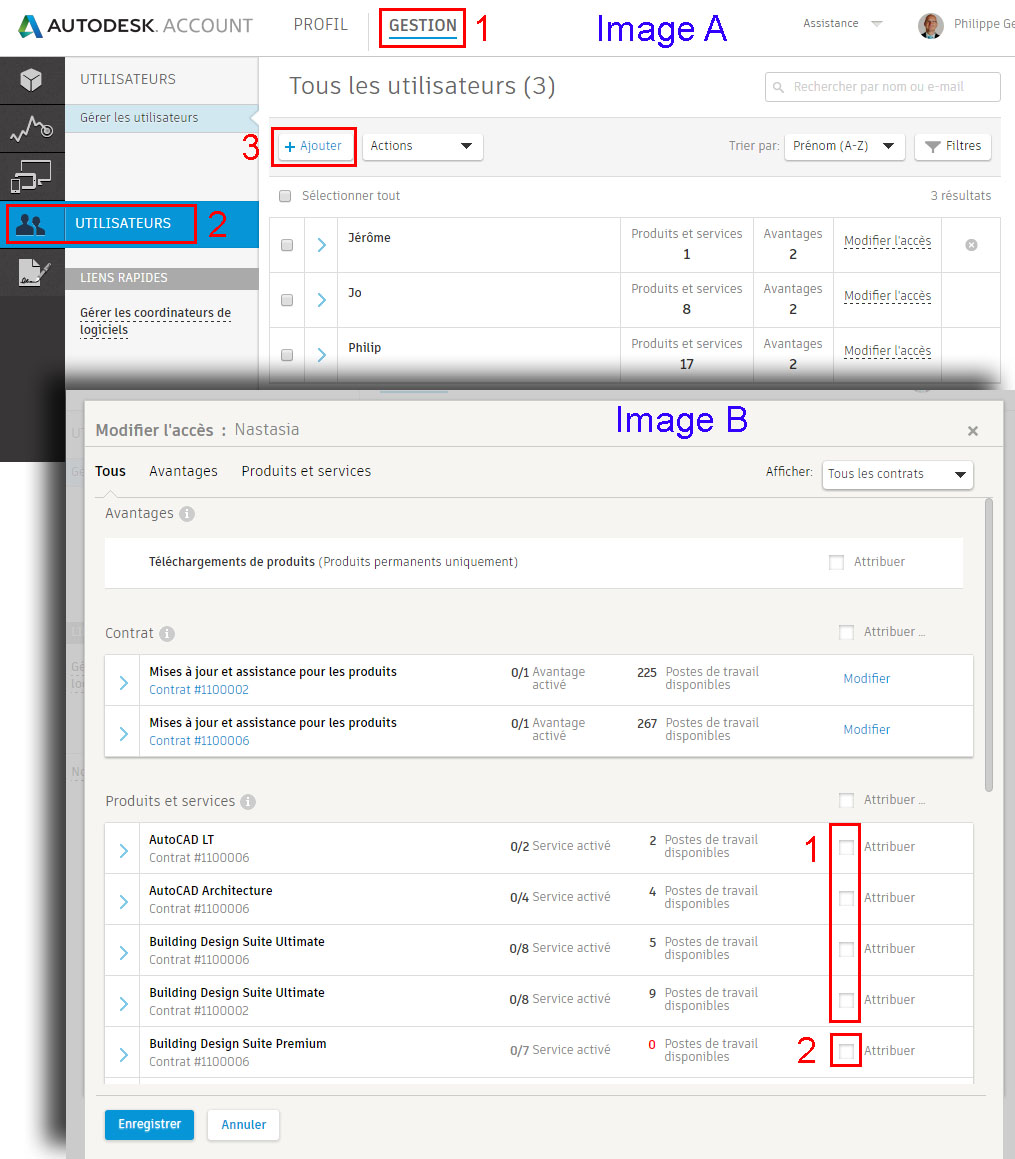Screen dimensions: 1015x1159
Task: Open the Tous les contrats dropdown
Action: 897,474
